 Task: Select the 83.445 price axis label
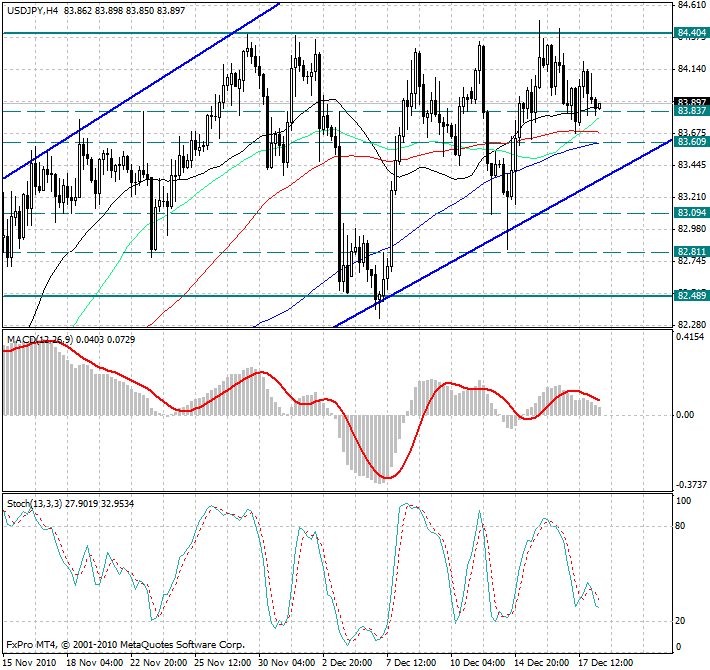coord(691,165)
